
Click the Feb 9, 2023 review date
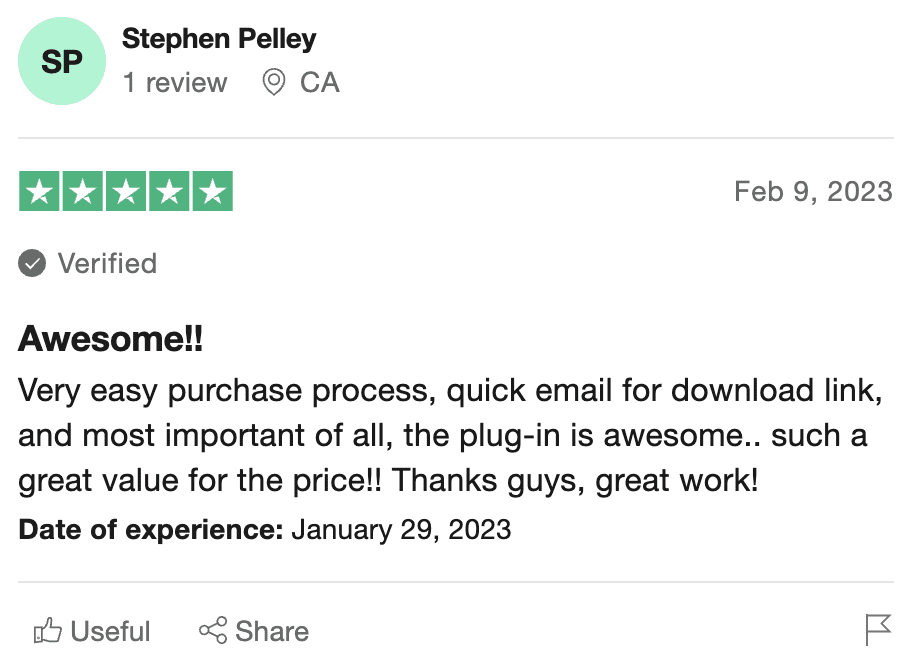813,192
